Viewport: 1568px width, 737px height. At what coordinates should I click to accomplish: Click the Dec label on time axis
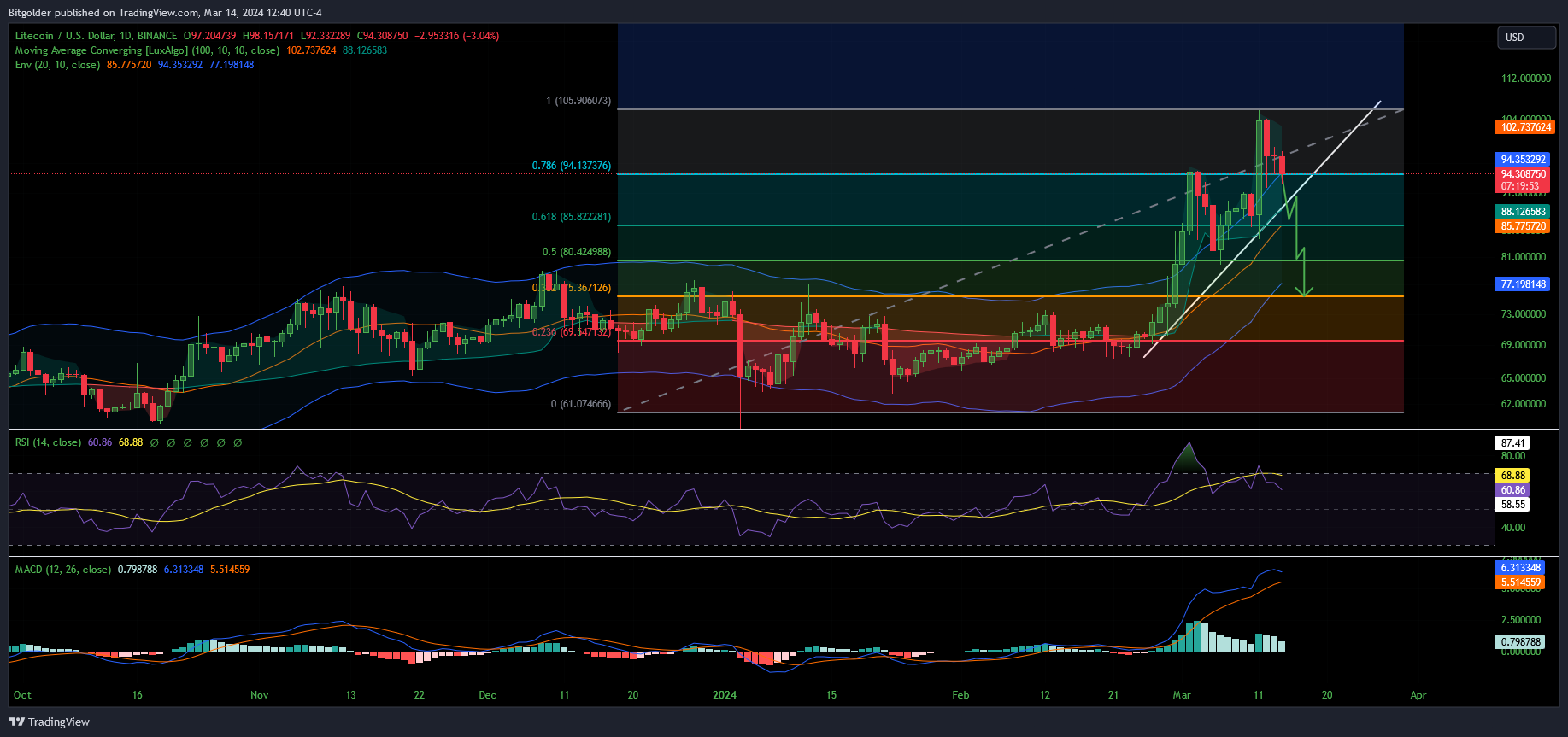(488, 695)
